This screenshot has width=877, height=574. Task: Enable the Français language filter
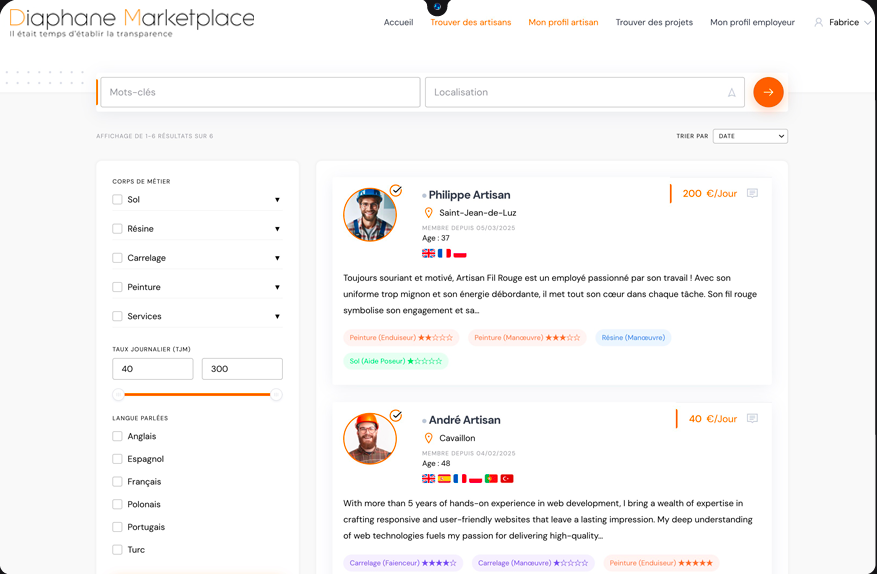[x=117, y=482]
